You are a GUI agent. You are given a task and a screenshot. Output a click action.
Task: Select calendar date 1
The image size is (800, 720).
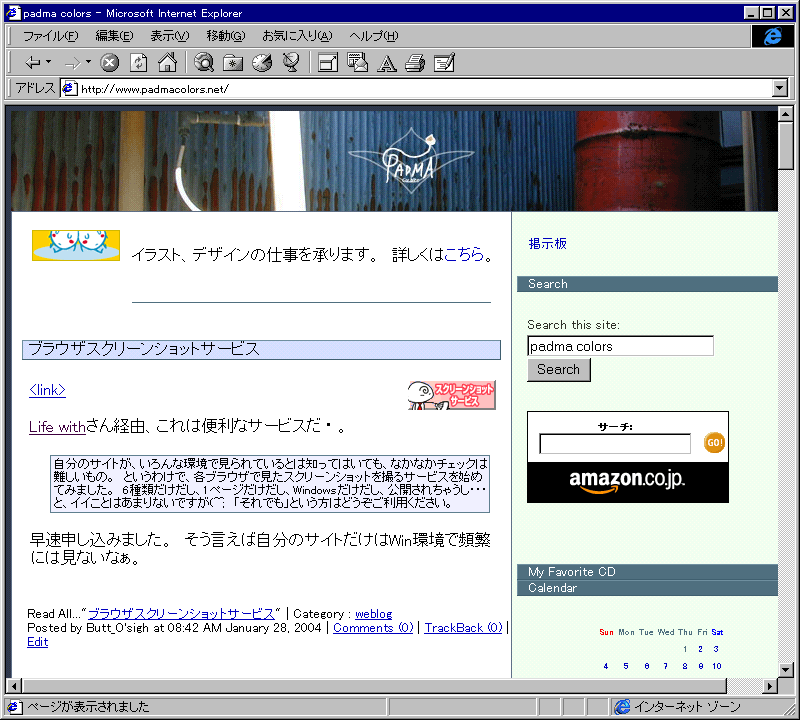685,649
